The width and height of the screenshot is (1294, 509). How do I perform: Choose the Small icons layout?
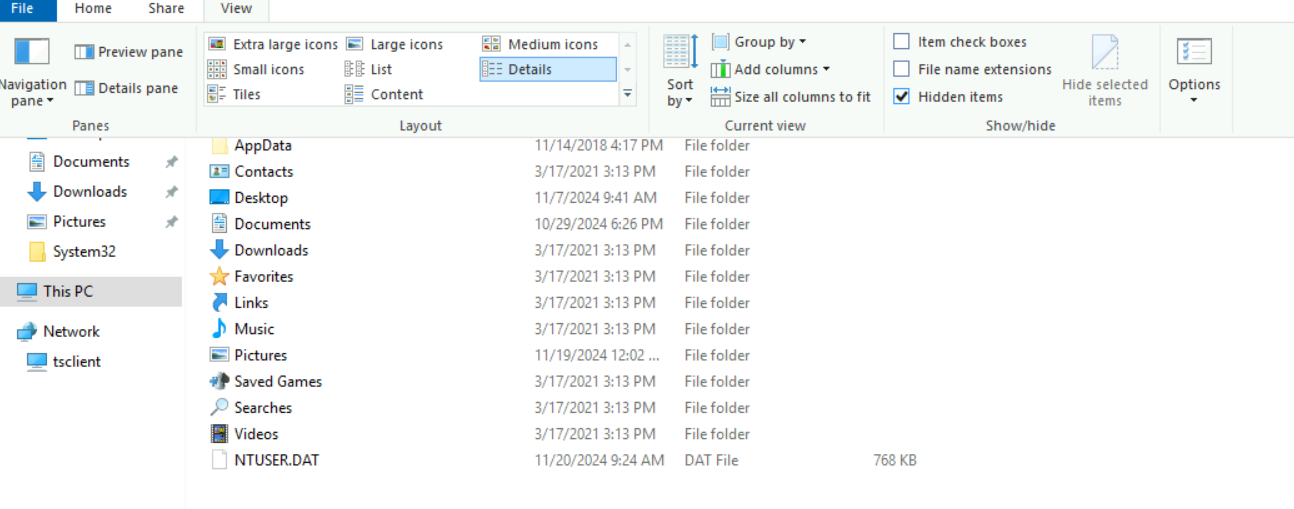pyautogui.click(x=256, y=69)
